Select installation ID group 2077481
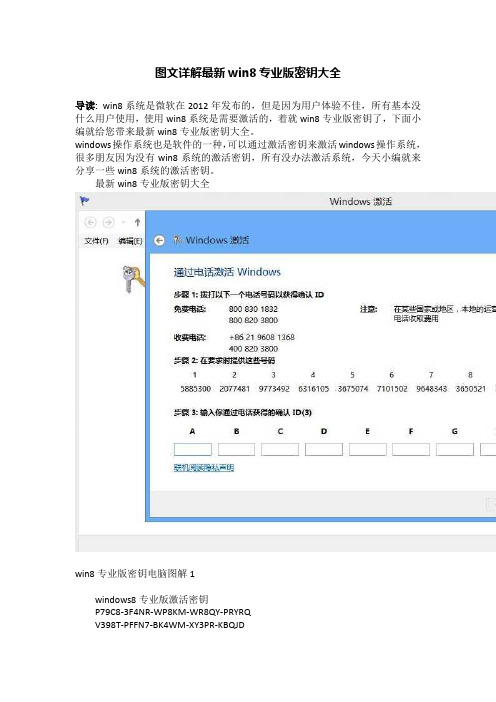Image resolution: width=496 pixels, height=702 pixels. (x=235, y=389)
